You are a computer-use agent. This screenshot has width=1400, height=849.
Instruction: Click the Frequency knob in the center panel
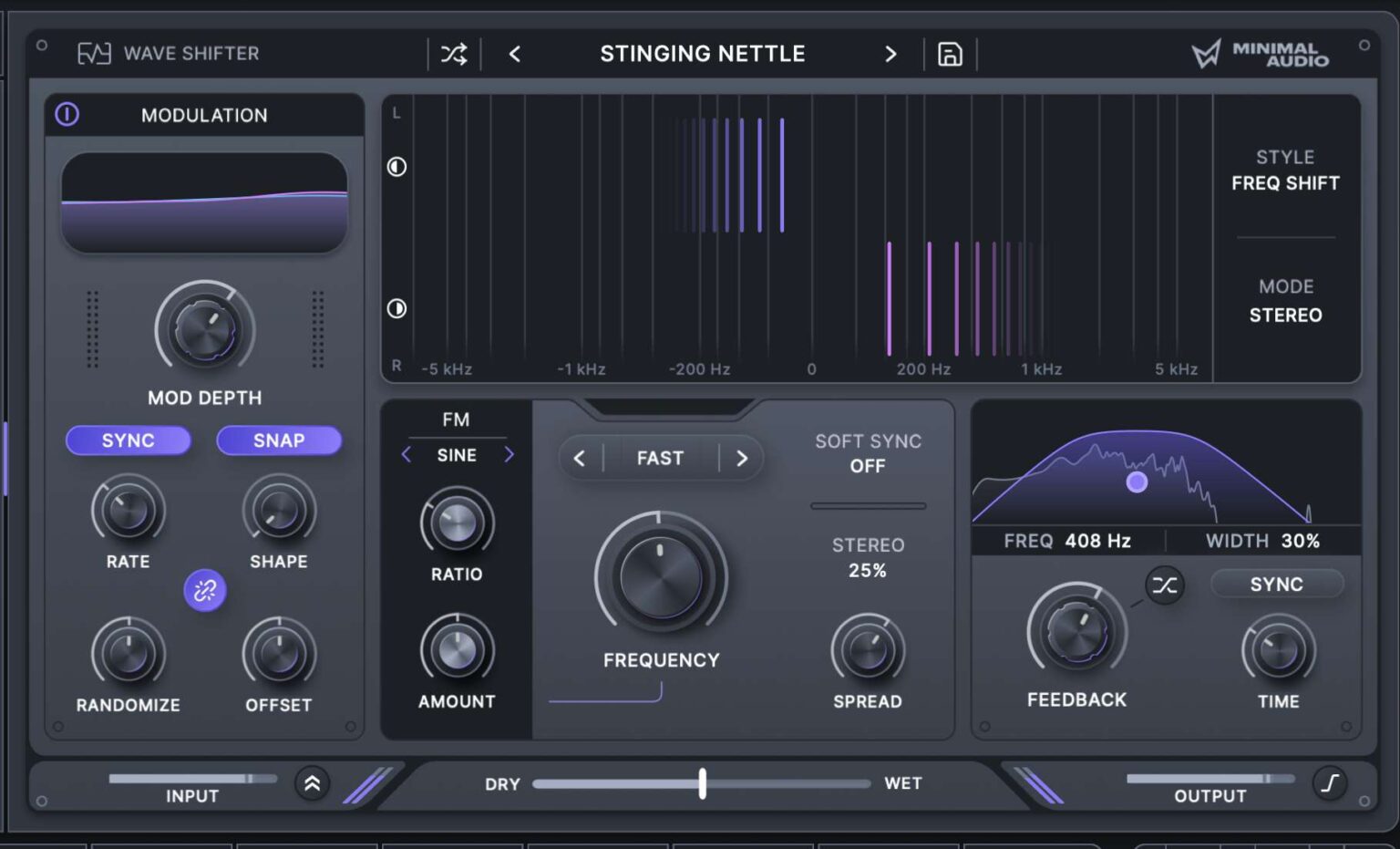(x=660, y=576)
